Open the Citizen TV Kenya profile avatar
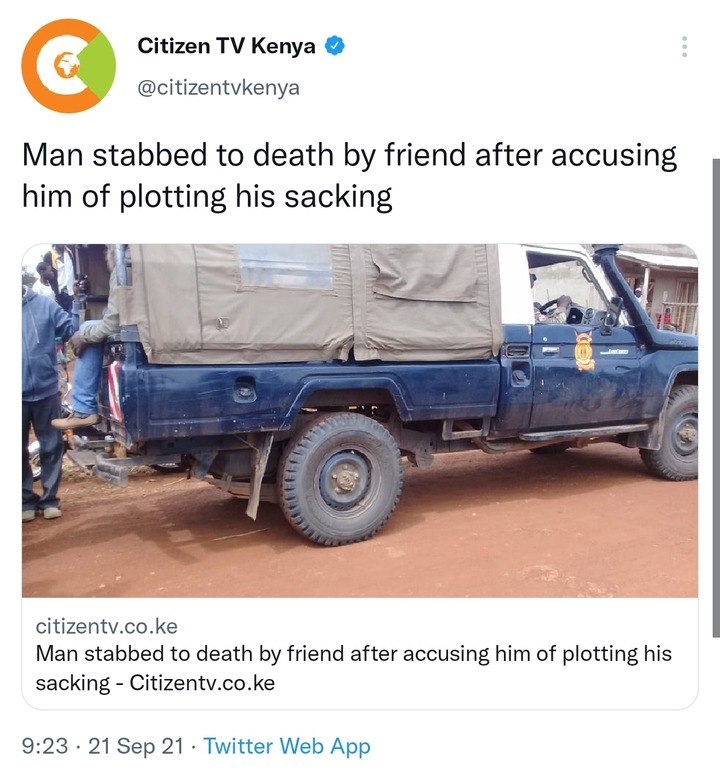Screen dimensions: 720x771 click(x=69, y=66)
